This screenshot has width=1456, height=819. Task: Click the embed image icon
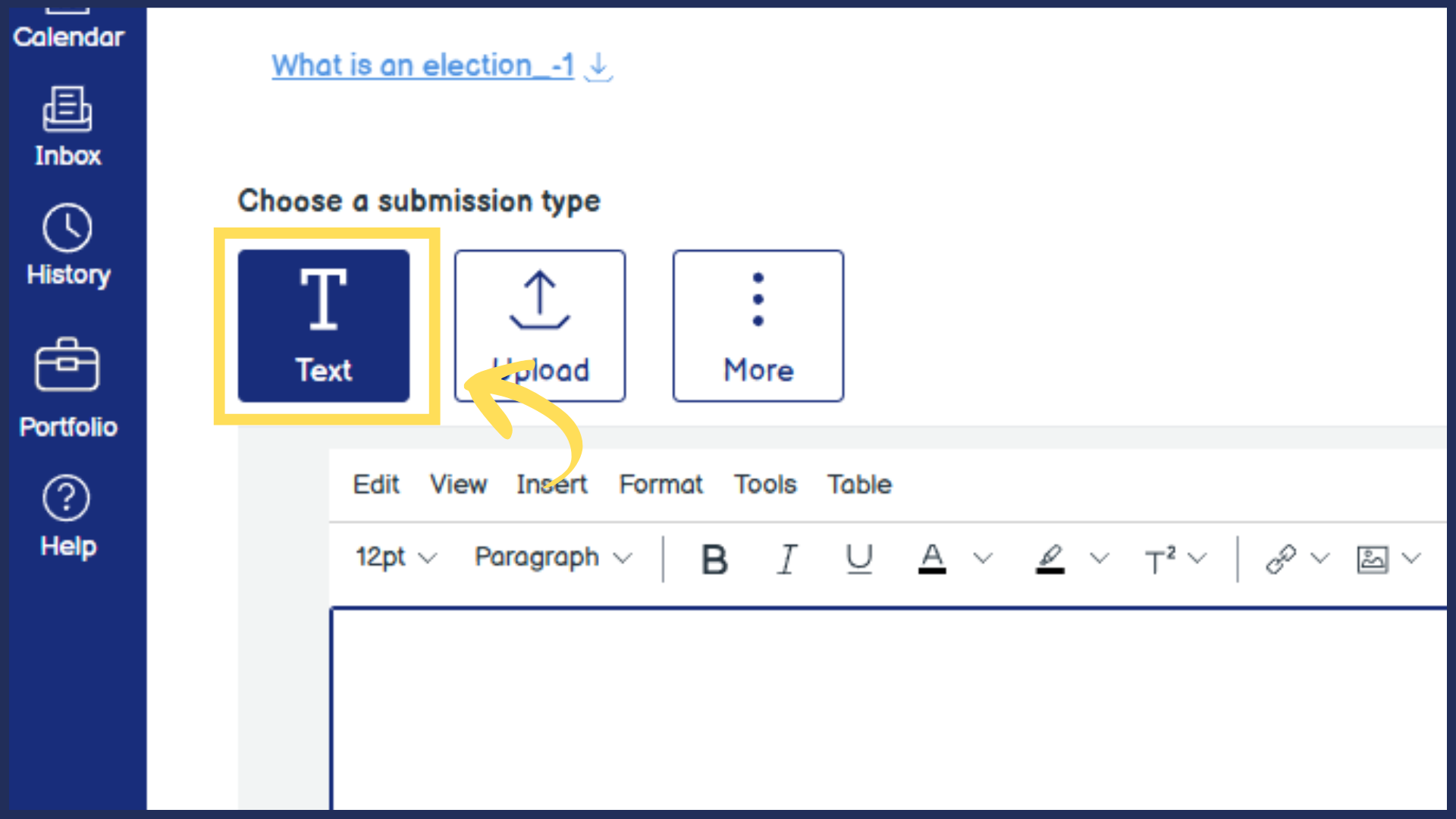click(x=1372, y=560)
